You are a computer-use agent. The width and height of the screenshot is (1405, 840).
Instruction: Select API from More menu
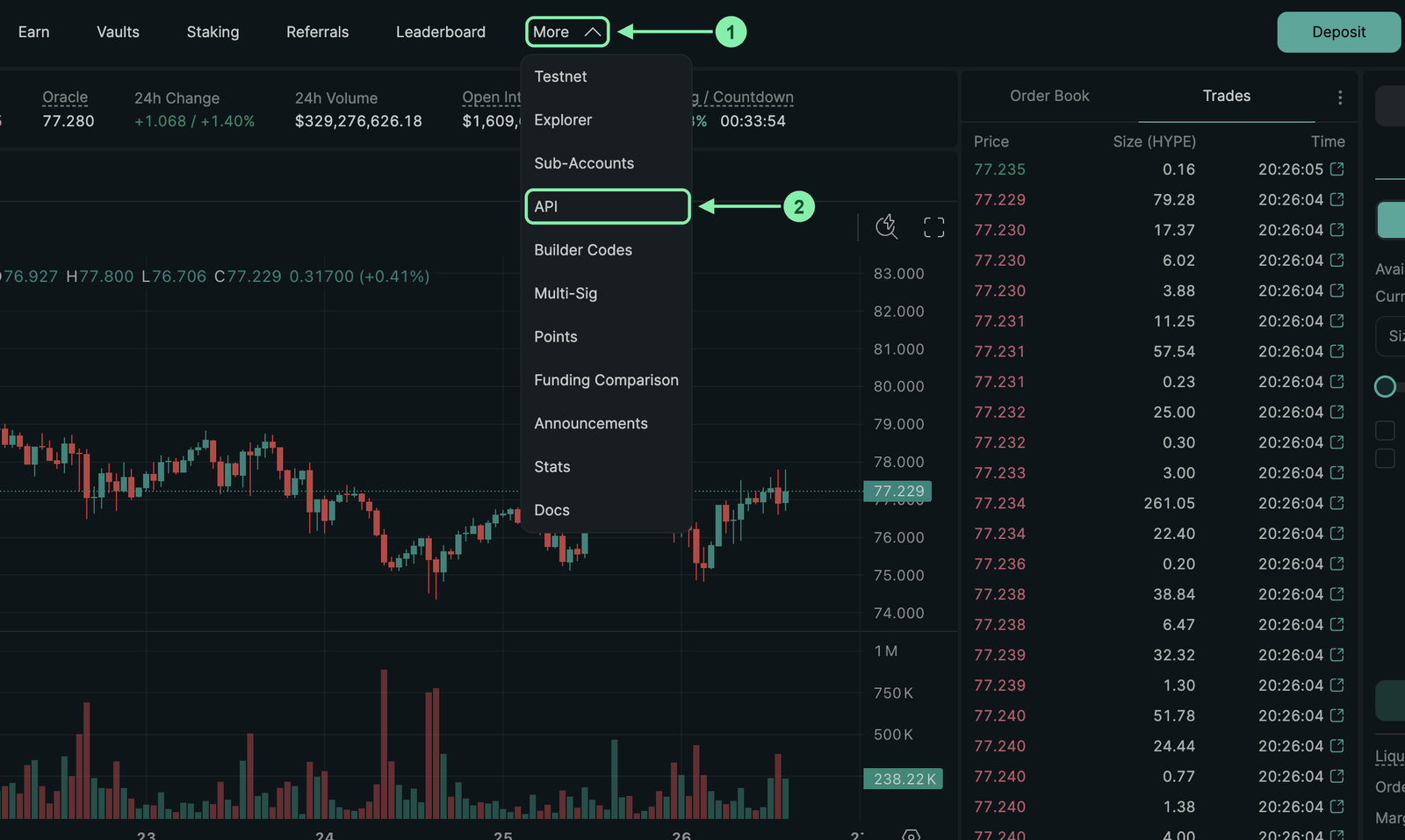[608, 206]
